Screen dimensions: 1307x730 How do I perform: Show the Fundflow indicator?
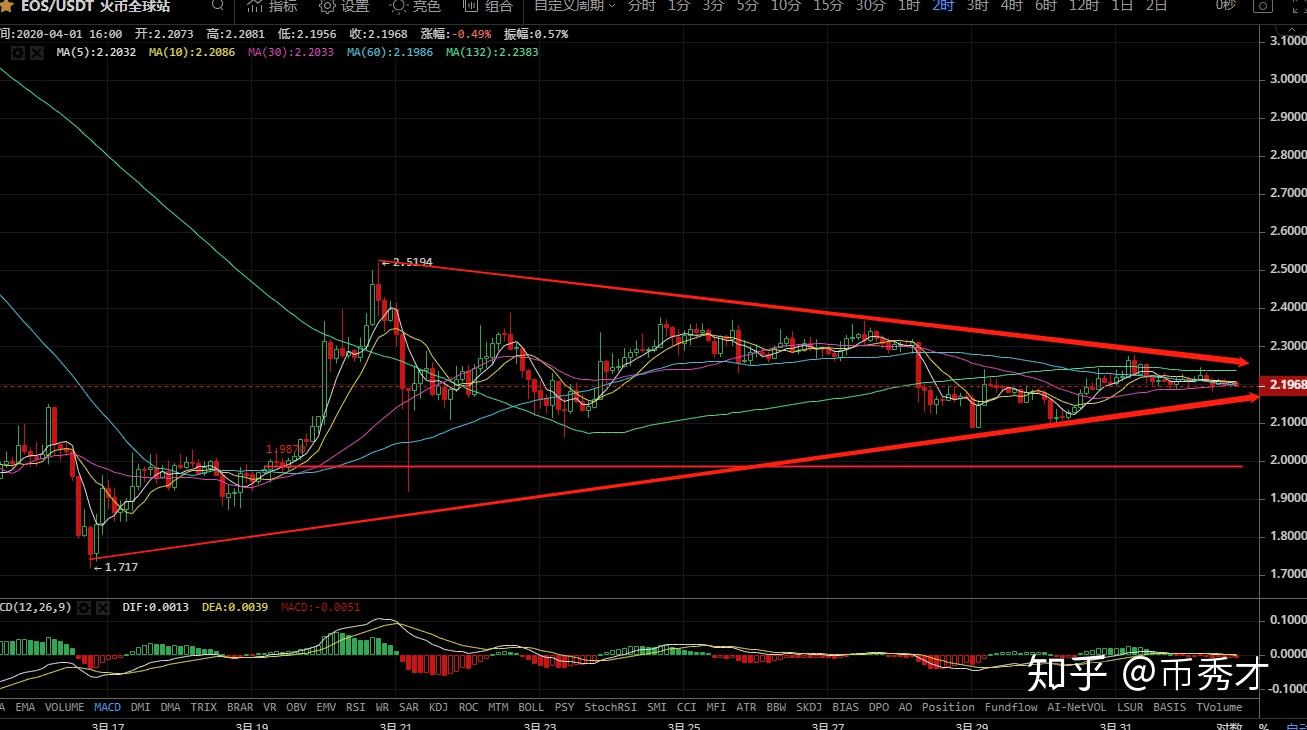(x=1011, y=707)
